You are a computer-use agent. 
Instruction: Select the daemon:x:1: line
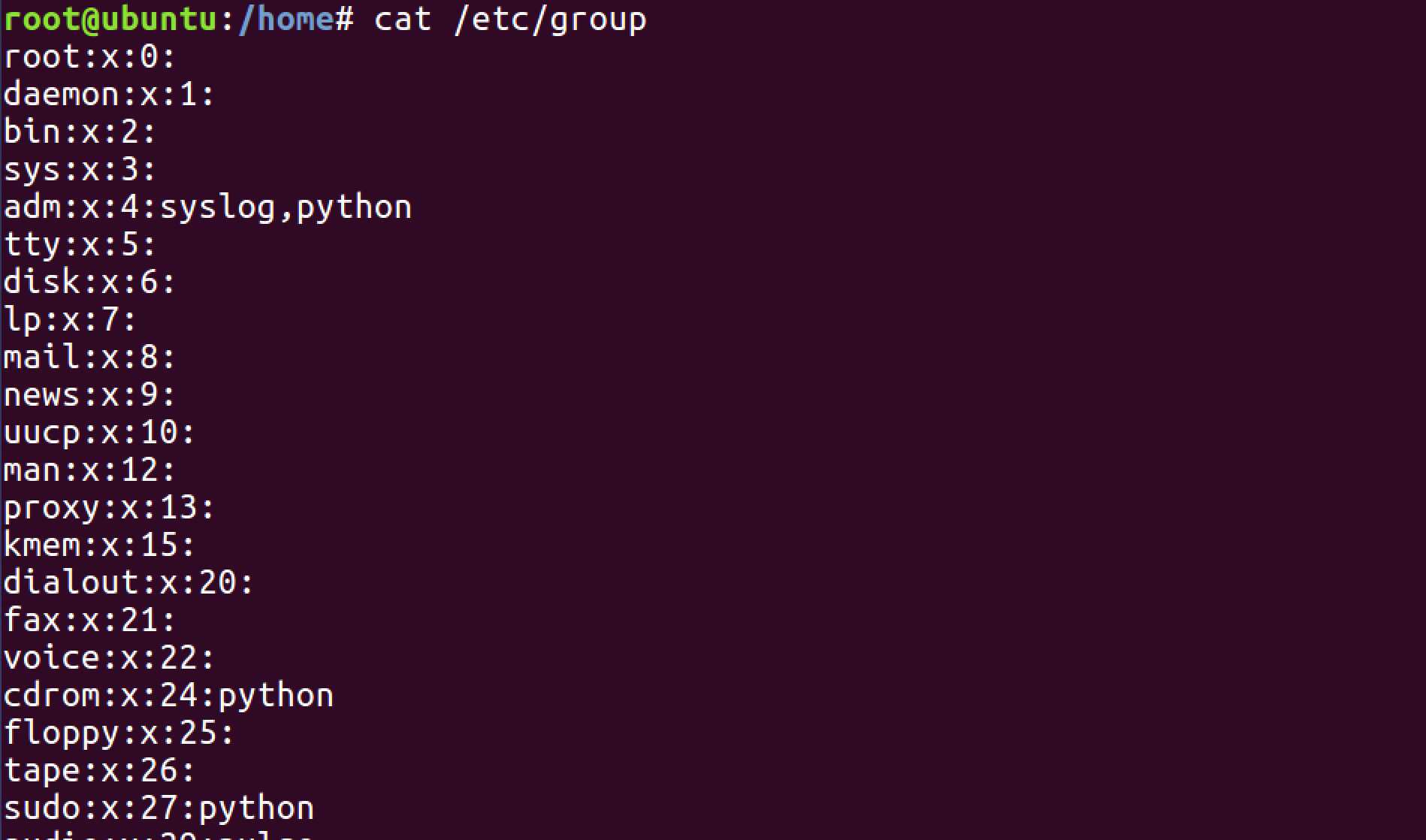109,95
